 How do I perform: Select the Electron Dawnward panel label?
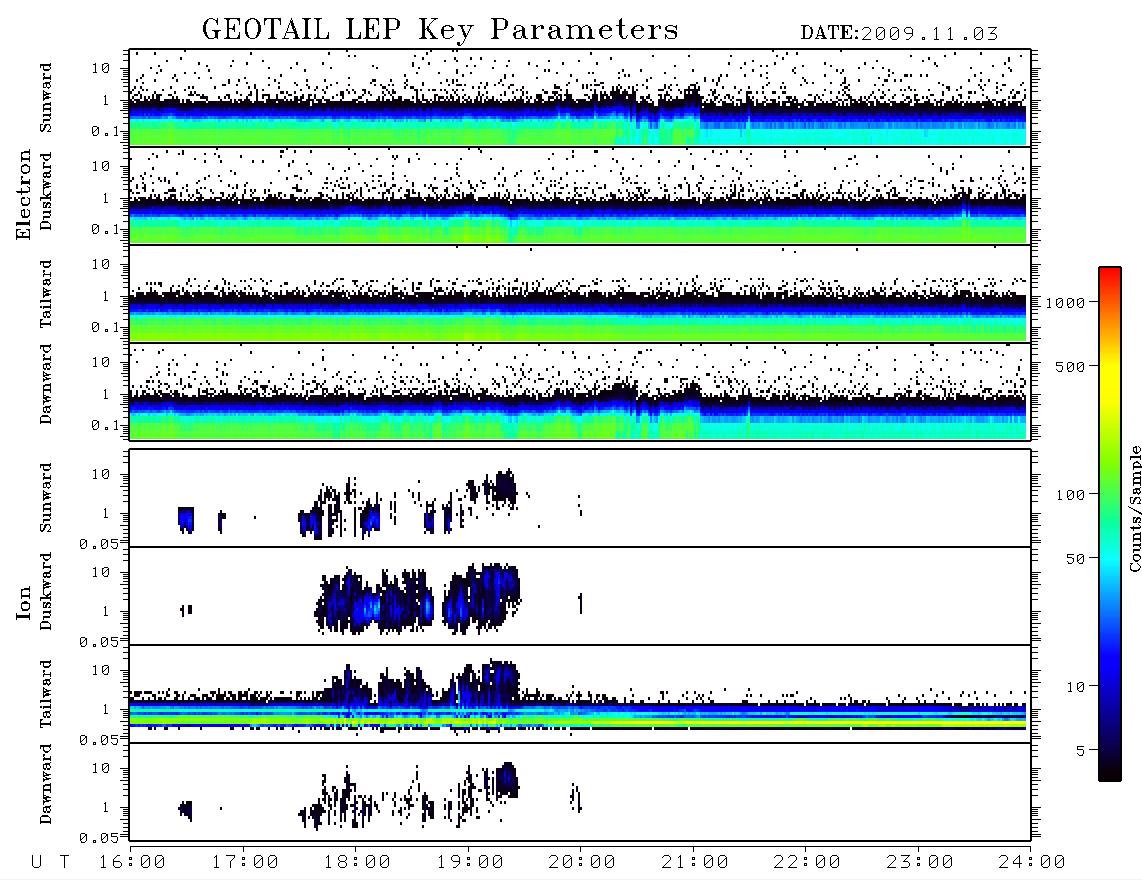46,384
